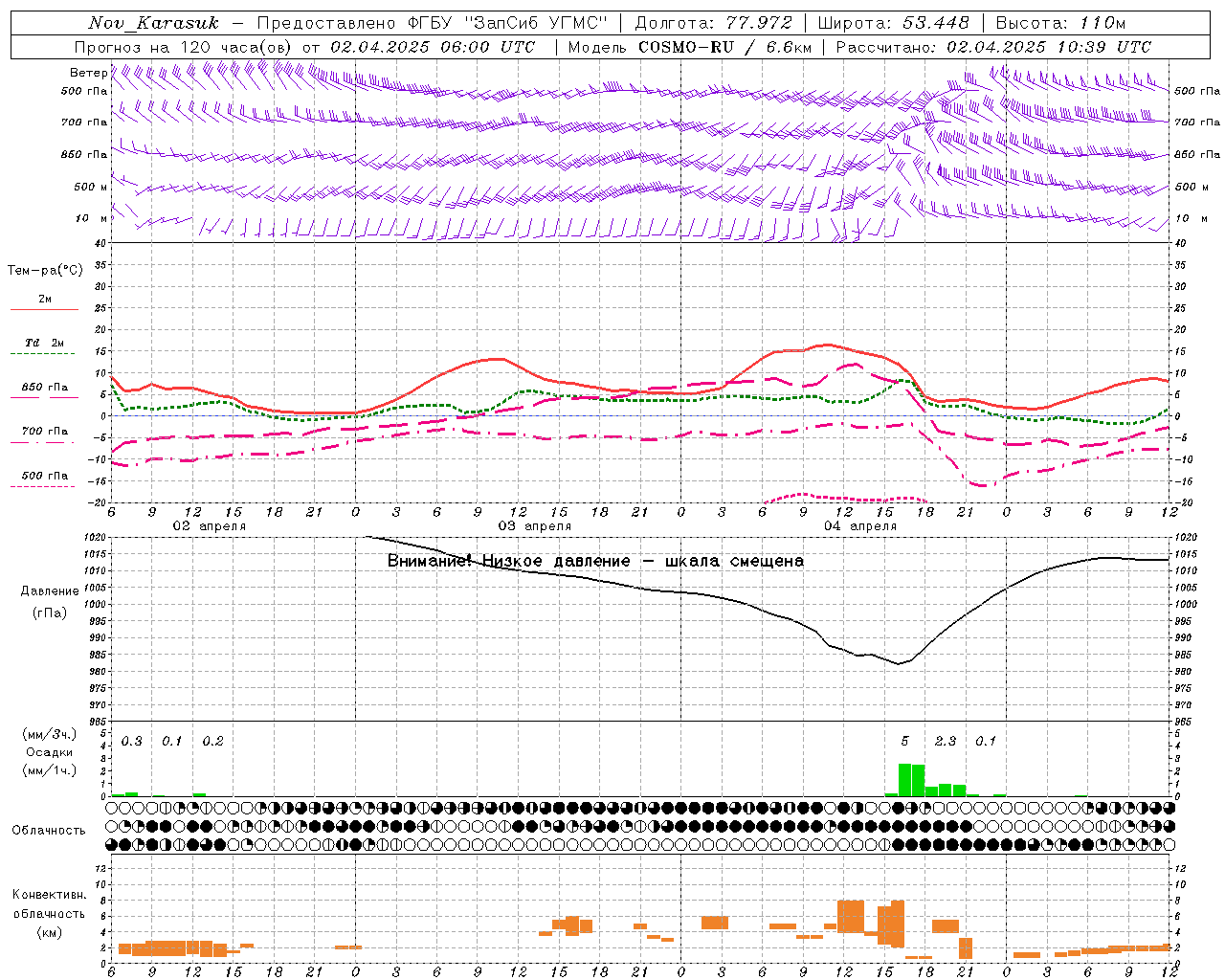1225x980 pixels.
Task: Click the lowest point of the pressure curve
Action: point(899,663)
